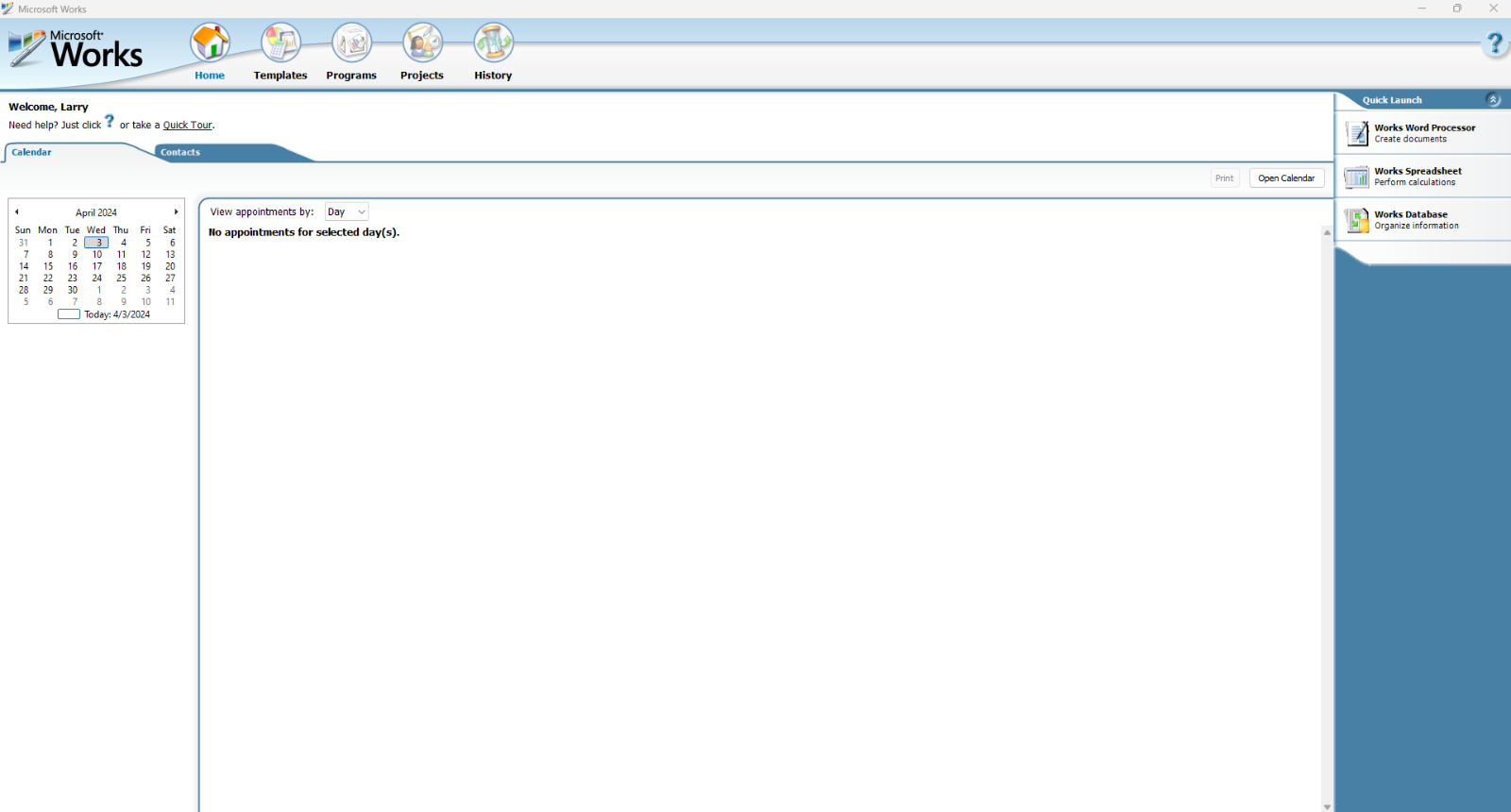Select April 10 in the mini calendar
The image size is (1511, 812).
(x=97, y=255)
